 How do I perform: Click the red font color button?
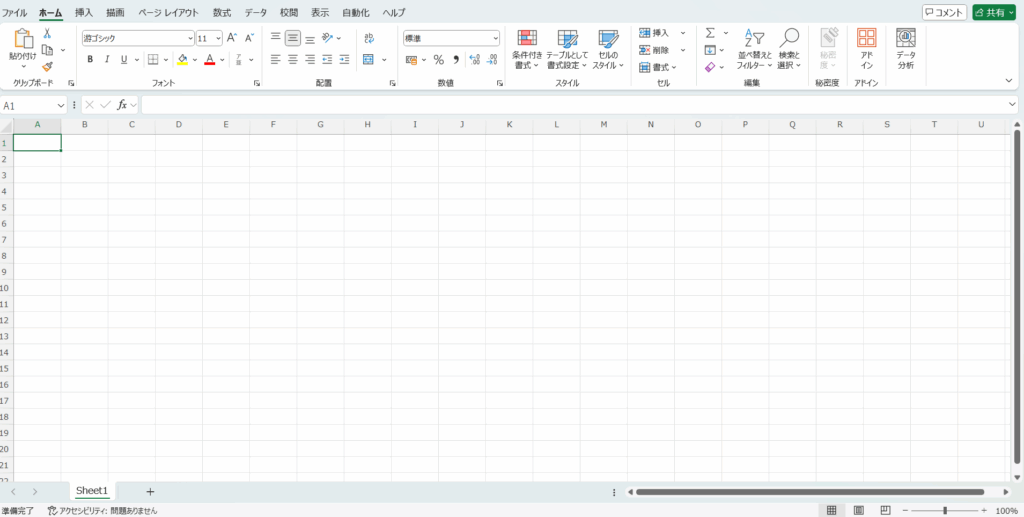point(210,59)
